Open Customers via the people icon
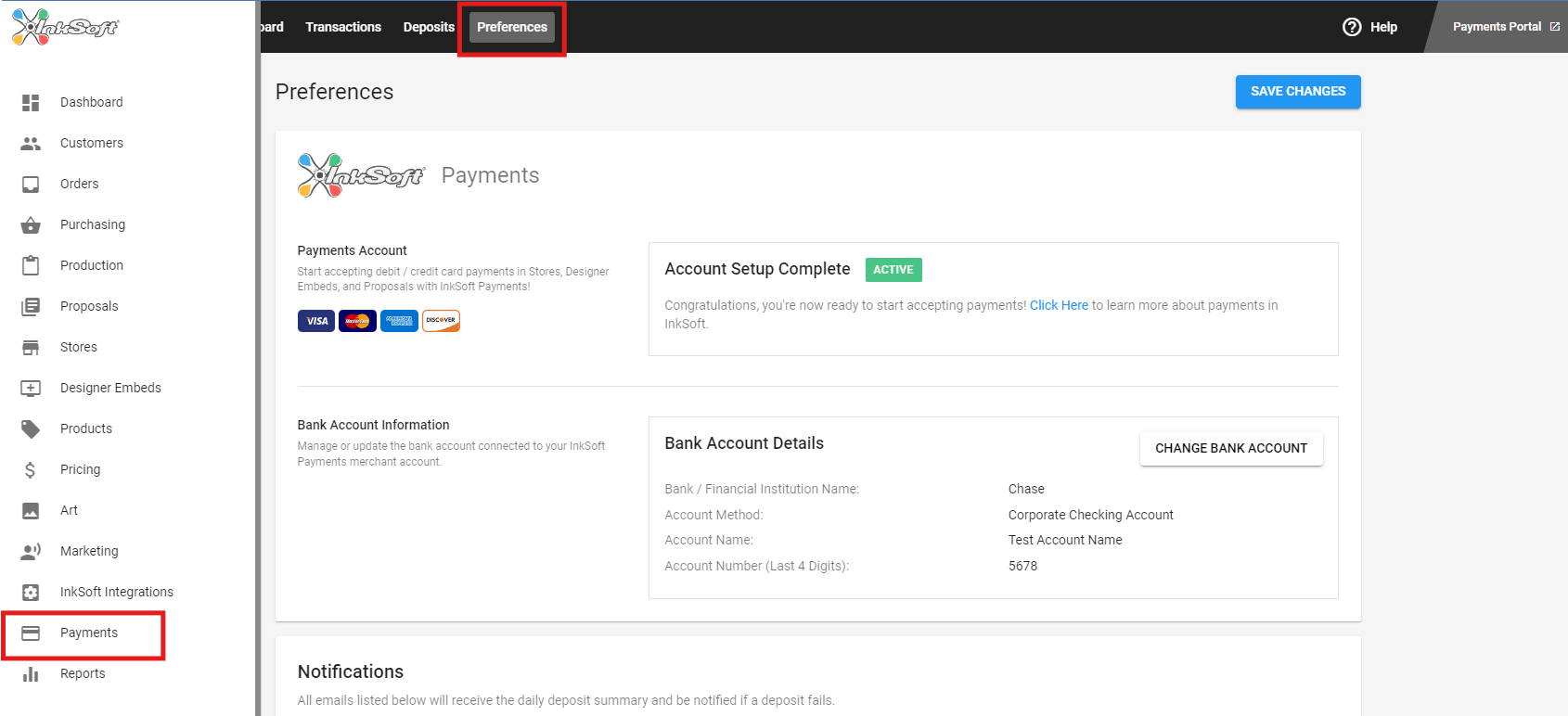Image resolution: width=1568 pixels, height=716 pixels. point(31,144)
